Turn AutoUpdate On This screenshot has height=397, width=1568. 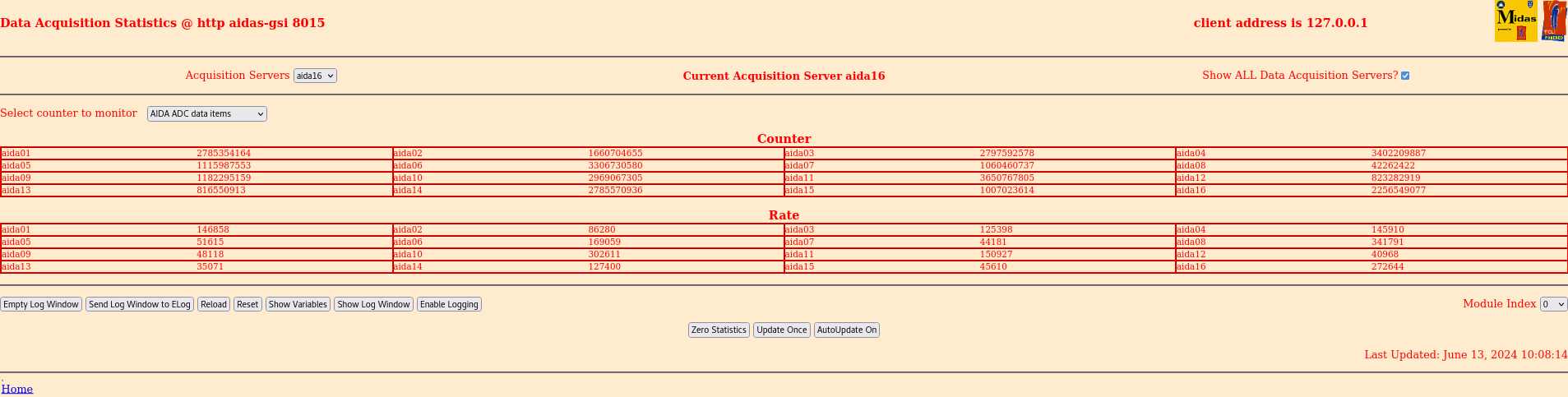847,330
